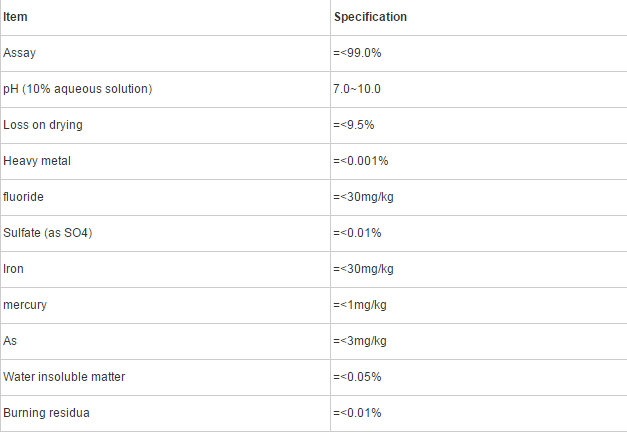Click the =<1mg/kg mercury value
This screenshot has height=432, width=627.
(x=360, y=305)
